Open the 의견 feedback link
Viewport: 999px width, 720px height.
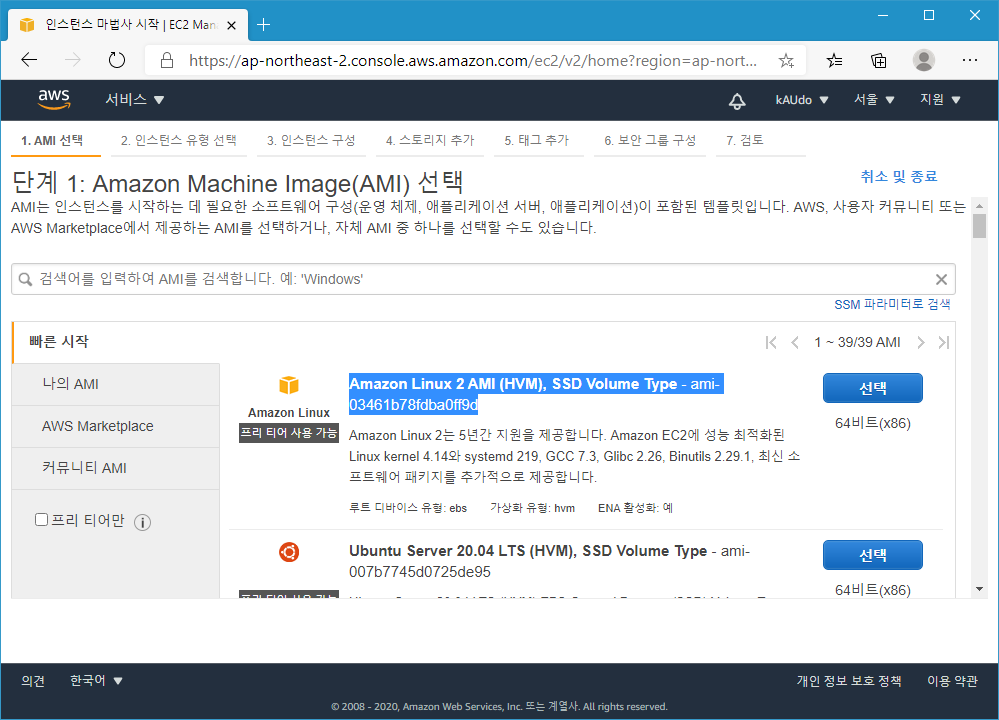[33, 680]
